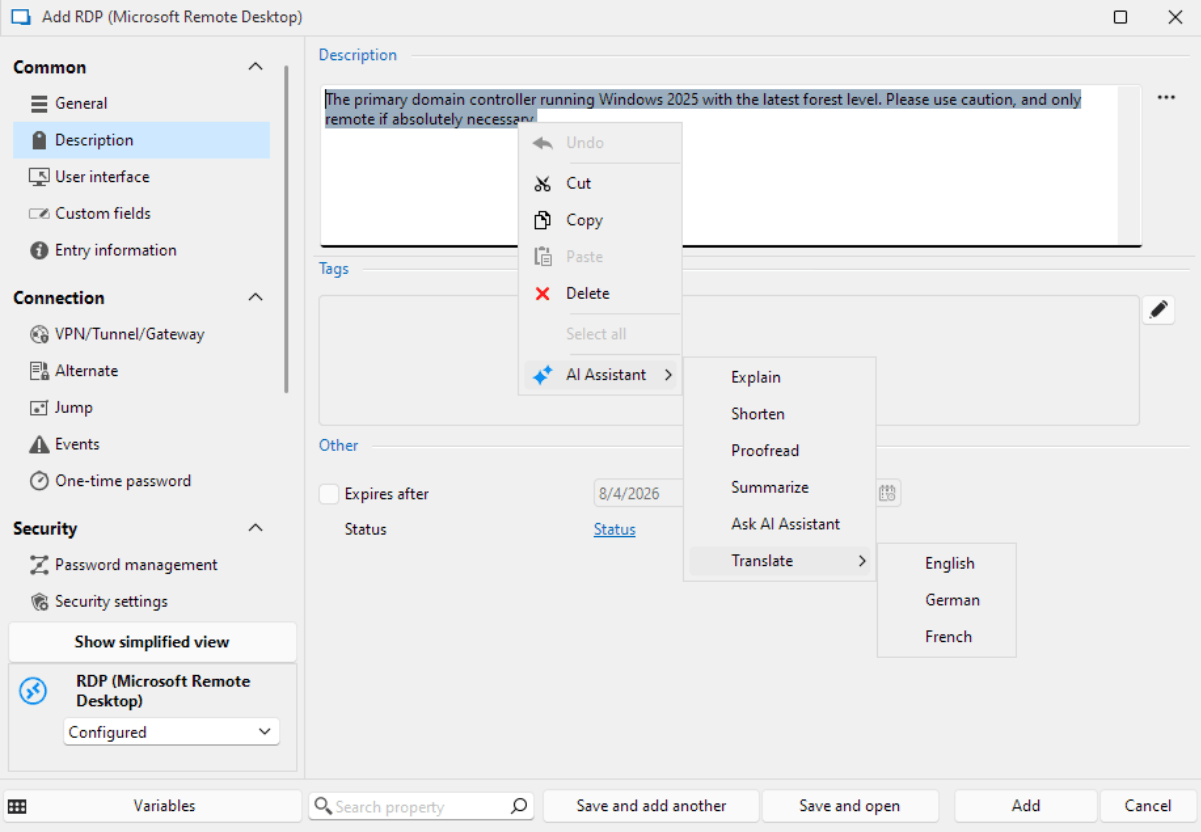The width and height of the screenshot is (1201, 832).
Task: Select Summarize from the AI Assistant menu
Action: [x=769, y=488]
